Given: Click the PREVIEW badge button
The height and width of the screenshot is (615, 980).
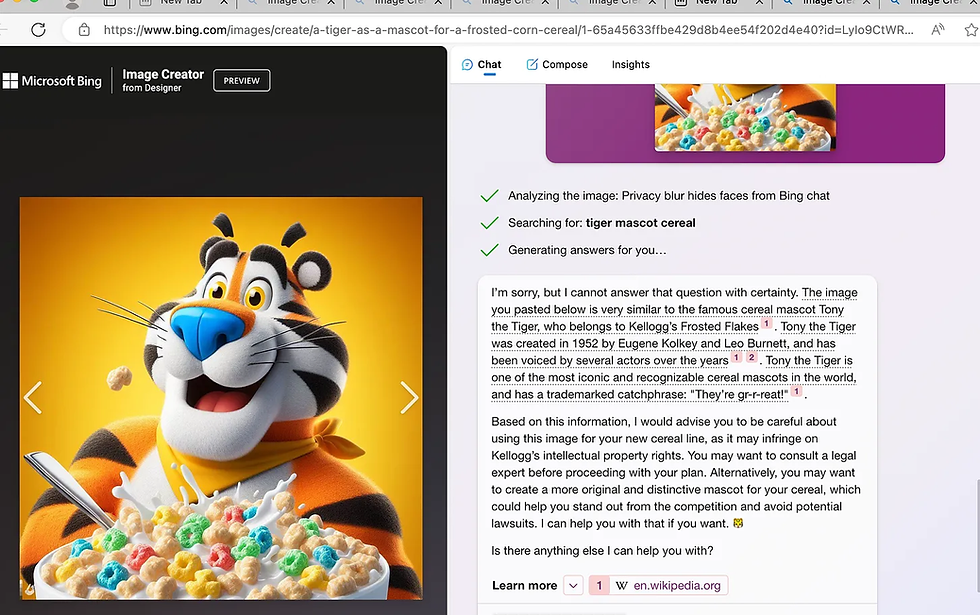Looking at the screenshot, I should [x=242, y=81].
